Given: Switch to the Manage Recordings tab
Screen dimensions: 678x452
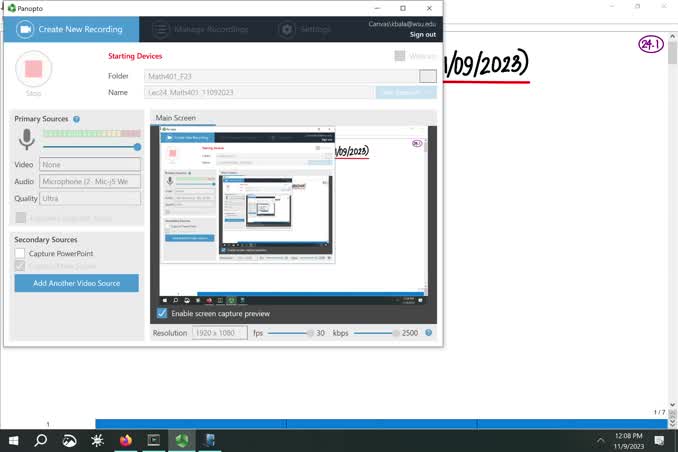Looking at the screenshot, I should tap(210, 30).
